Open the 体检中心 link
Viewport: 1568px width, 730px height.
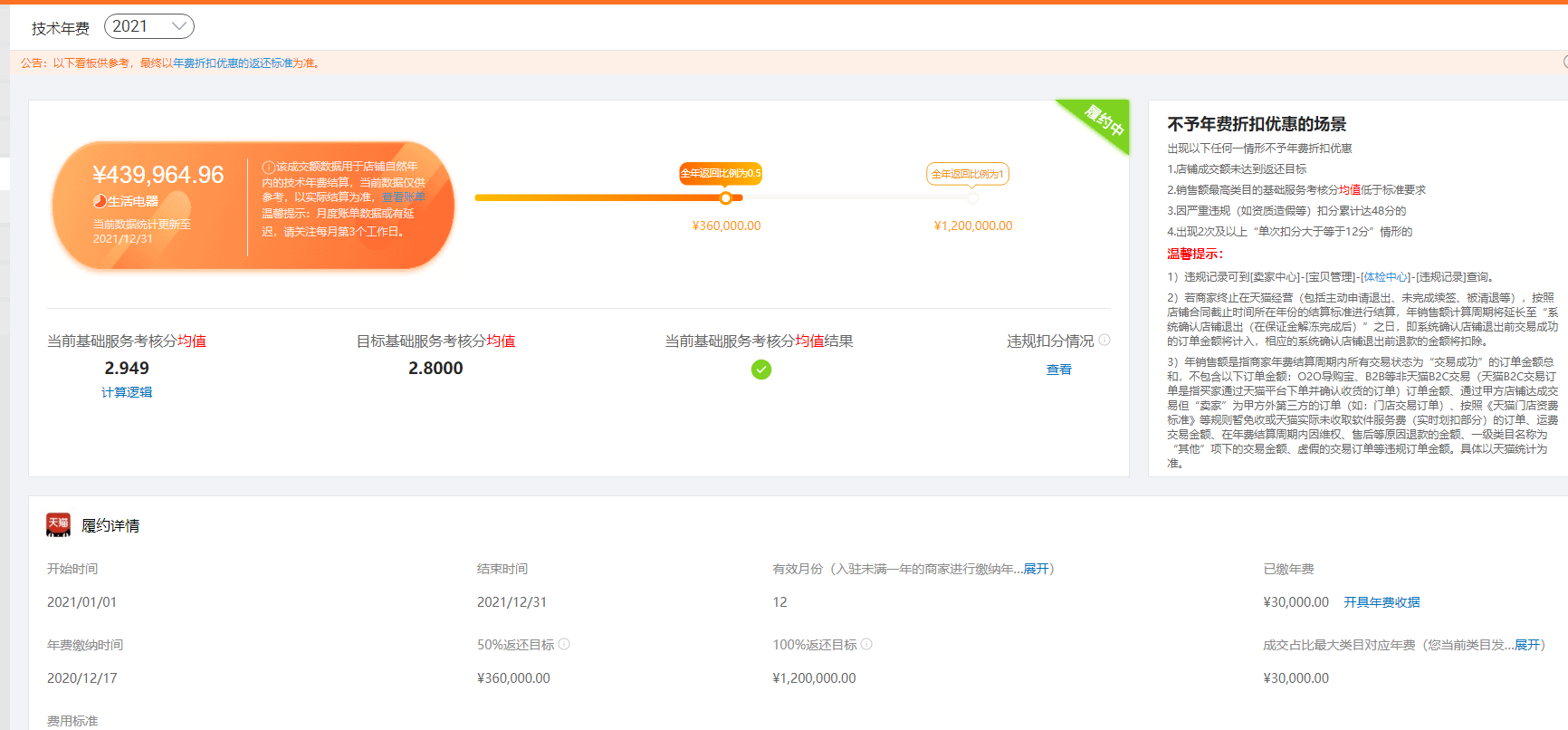(x=1385, y=277)
